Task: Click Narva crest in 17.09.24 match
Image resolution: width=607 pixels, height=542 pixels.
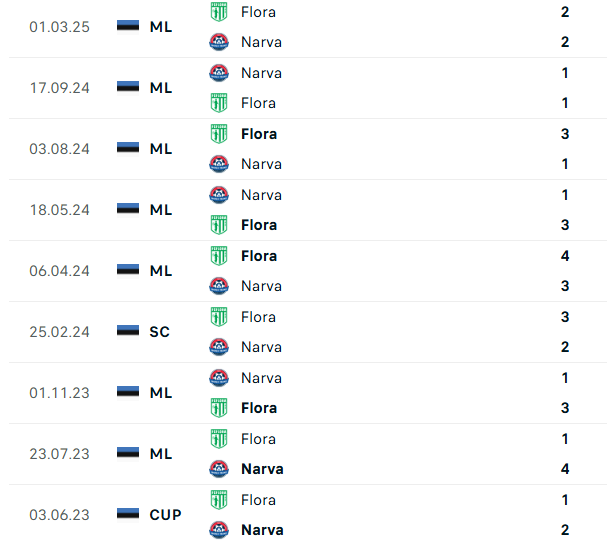Action: click(219, 73)
